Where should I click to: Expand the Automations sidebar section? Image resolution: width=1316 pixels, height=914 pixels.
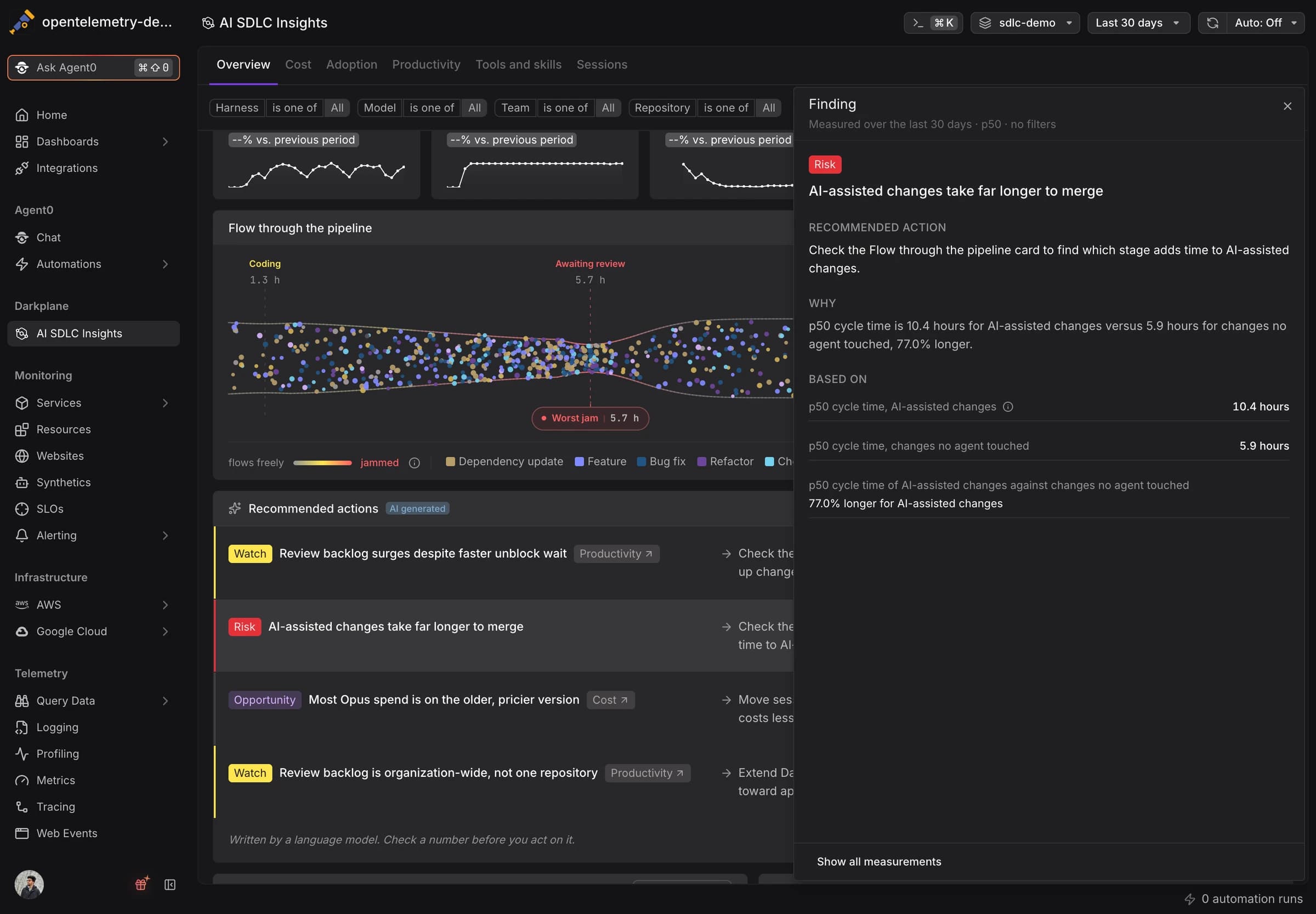[165, 264]
